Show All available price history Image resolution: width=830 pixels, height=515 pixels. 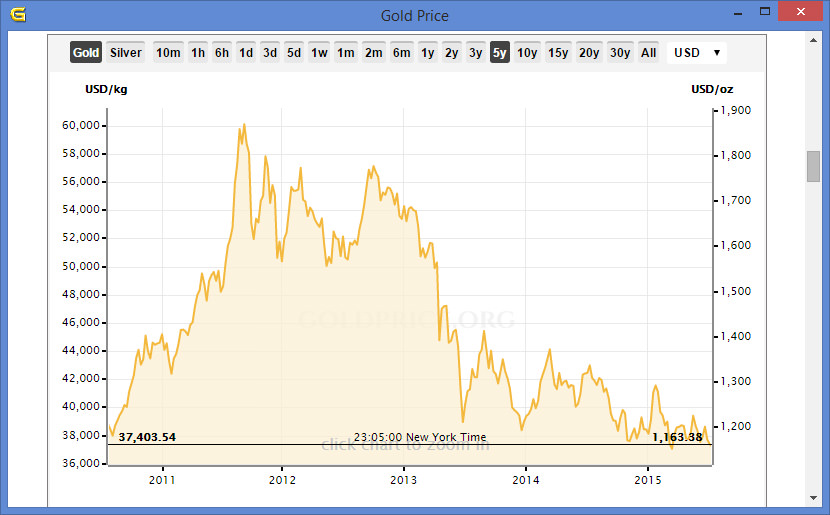point(649,53)
